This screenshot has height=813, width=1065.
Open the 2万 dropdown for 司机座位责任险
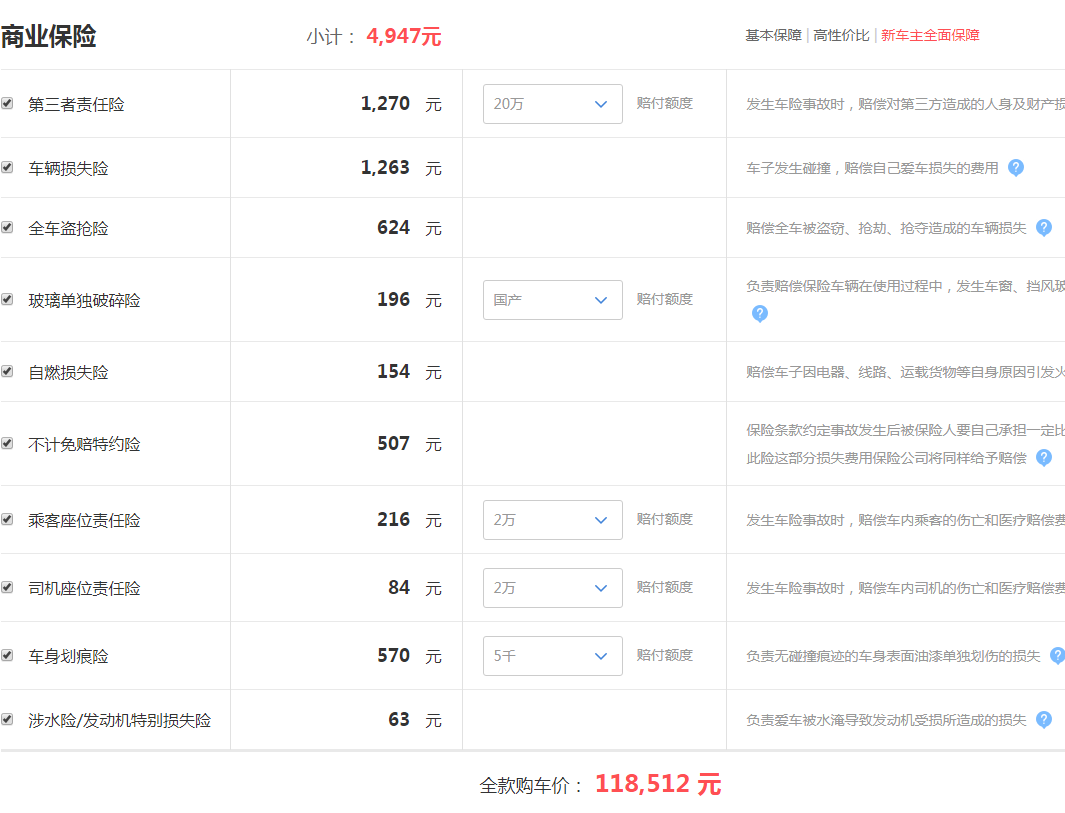(x=552, y=588)
